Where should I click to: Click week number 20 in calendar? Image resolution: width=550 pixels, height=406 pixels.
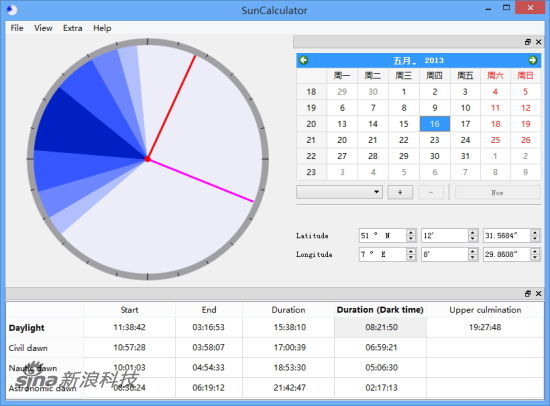[x=311, y=124]
